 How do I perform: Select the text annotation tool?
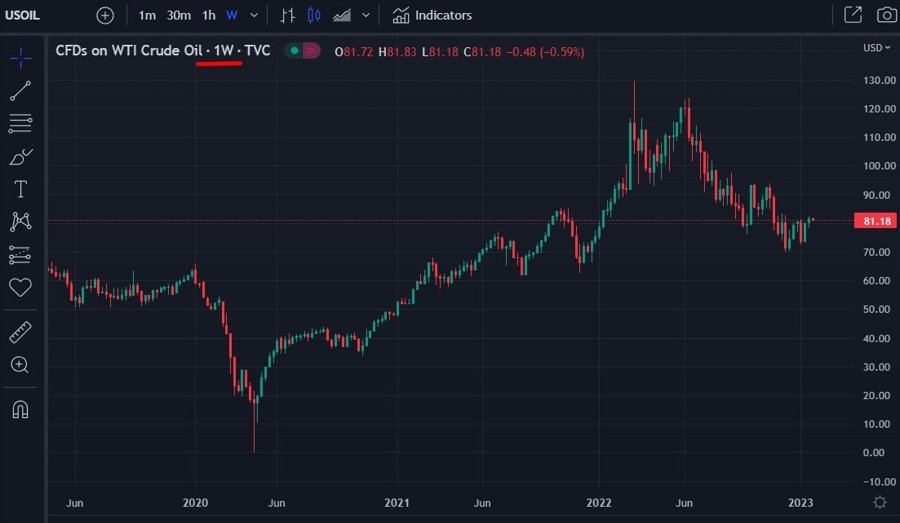[20, 189]
